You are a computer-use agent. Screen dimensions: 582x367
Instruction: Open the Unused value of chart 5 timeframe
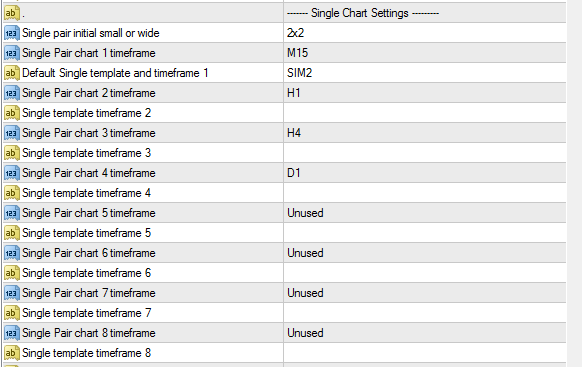pos(425,213)
